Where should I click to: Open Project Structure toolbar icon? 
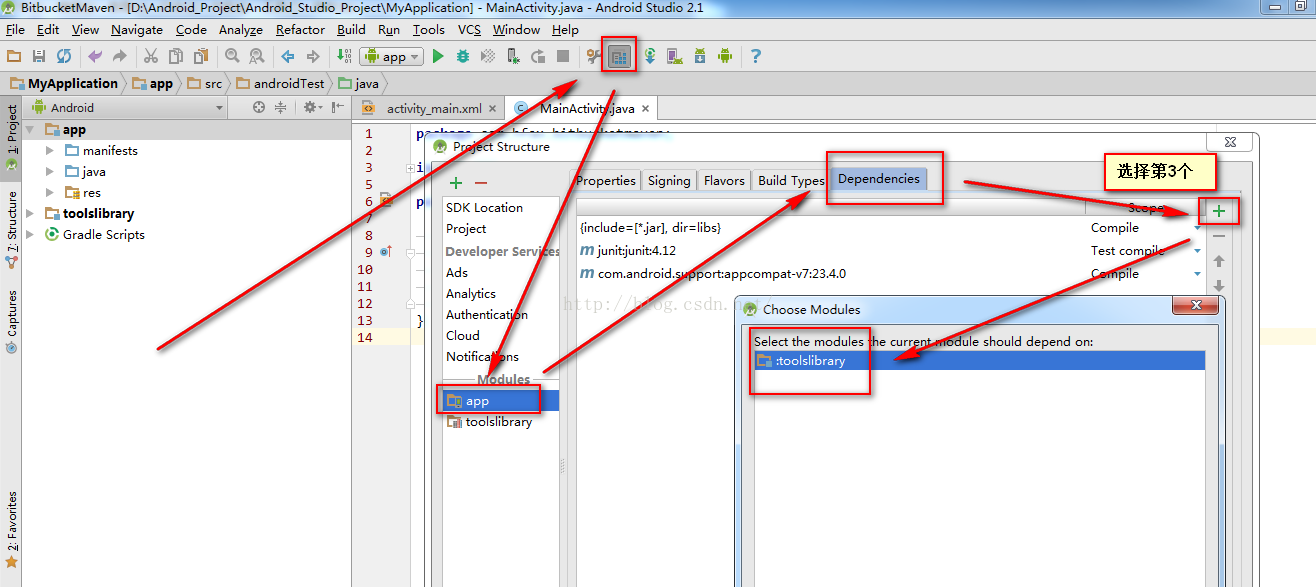click(x=619, y=57)
